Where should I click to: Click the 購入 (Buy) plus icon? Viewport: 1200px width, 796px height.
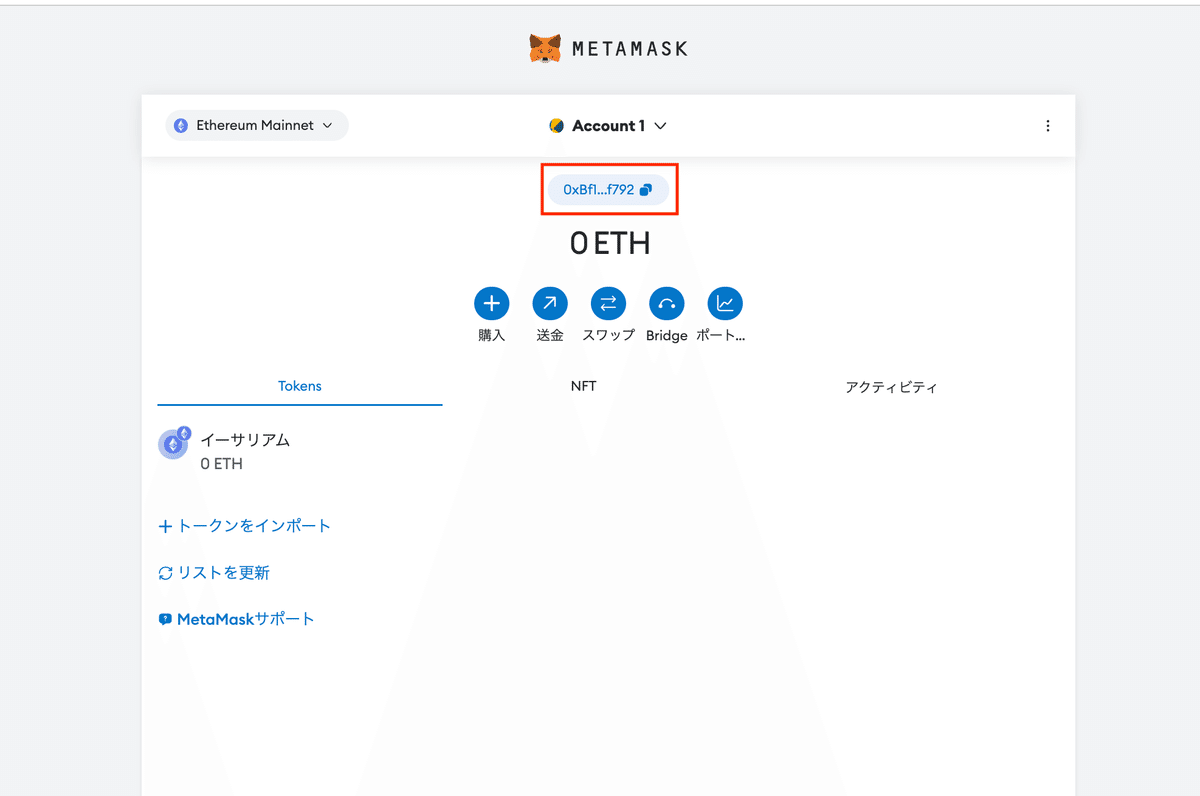[x=491, y=303]
